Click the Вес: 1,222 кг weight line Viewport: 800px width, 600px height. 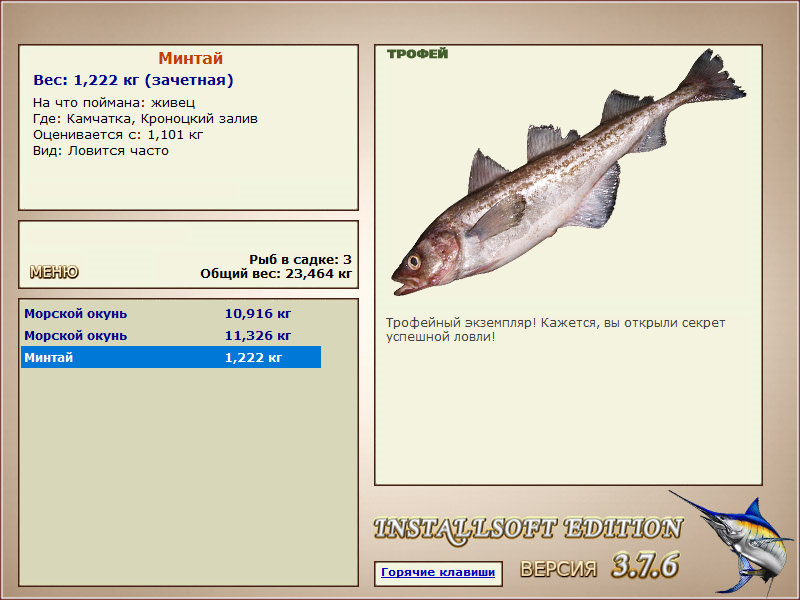133,80
